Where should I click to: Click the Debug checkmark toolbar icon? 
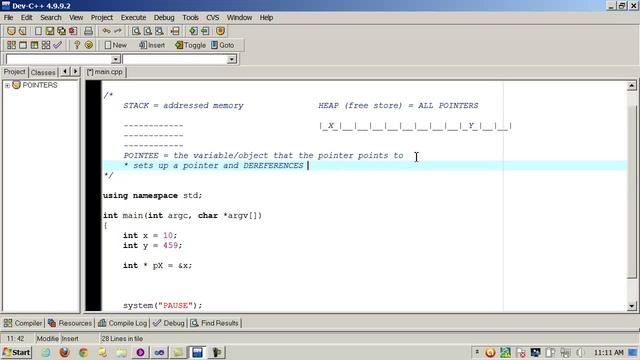click(x=58, y=45)
